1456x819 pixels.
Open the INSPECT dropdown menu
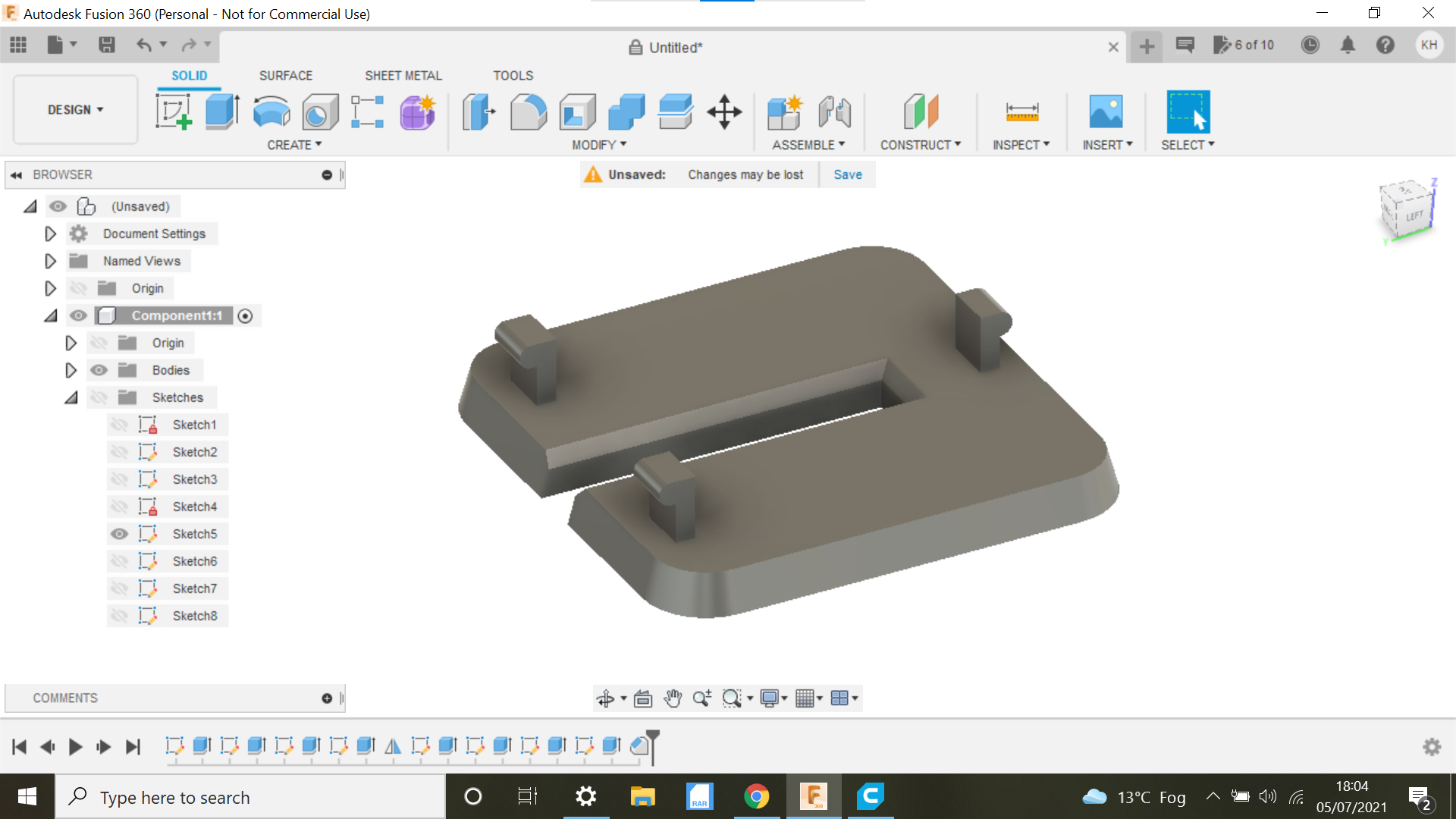coord(1021,145)
